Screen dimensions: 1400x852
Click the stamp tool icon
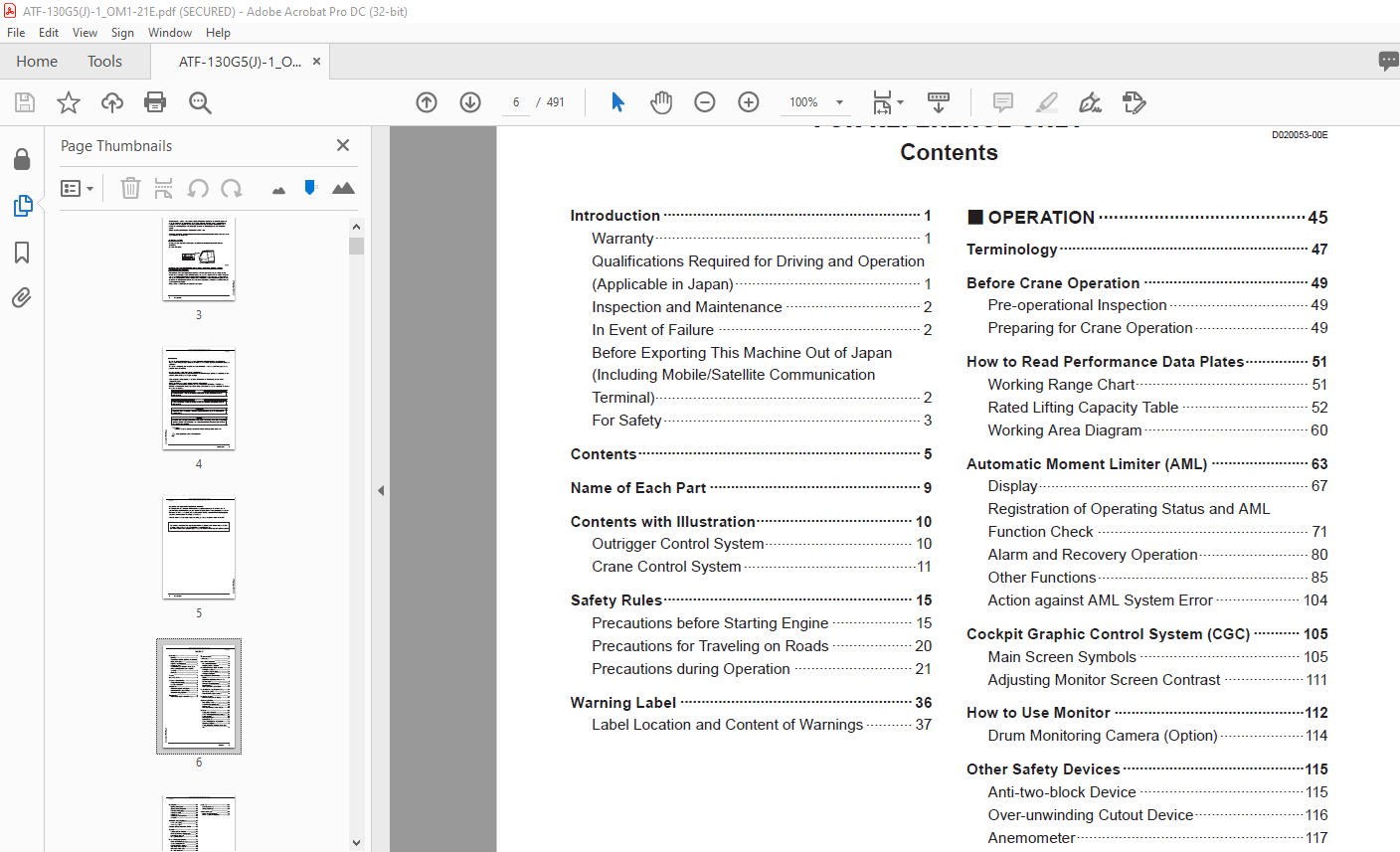click(x=1134, y=102)
